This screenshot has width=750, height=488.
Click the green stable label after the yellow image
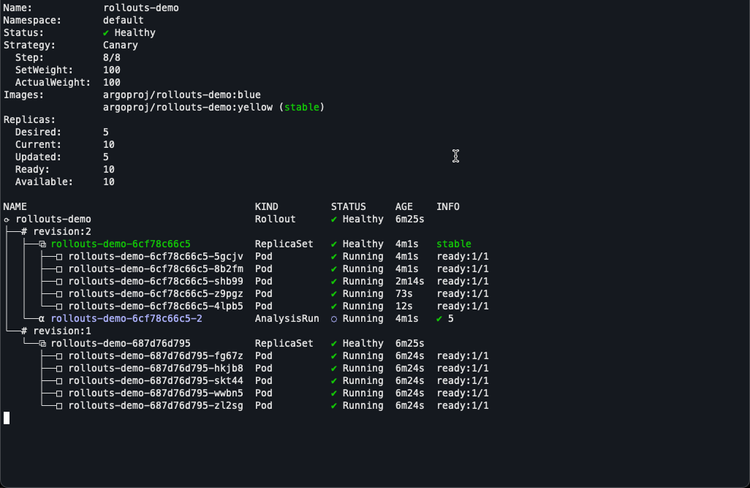(x=301, y=108)
